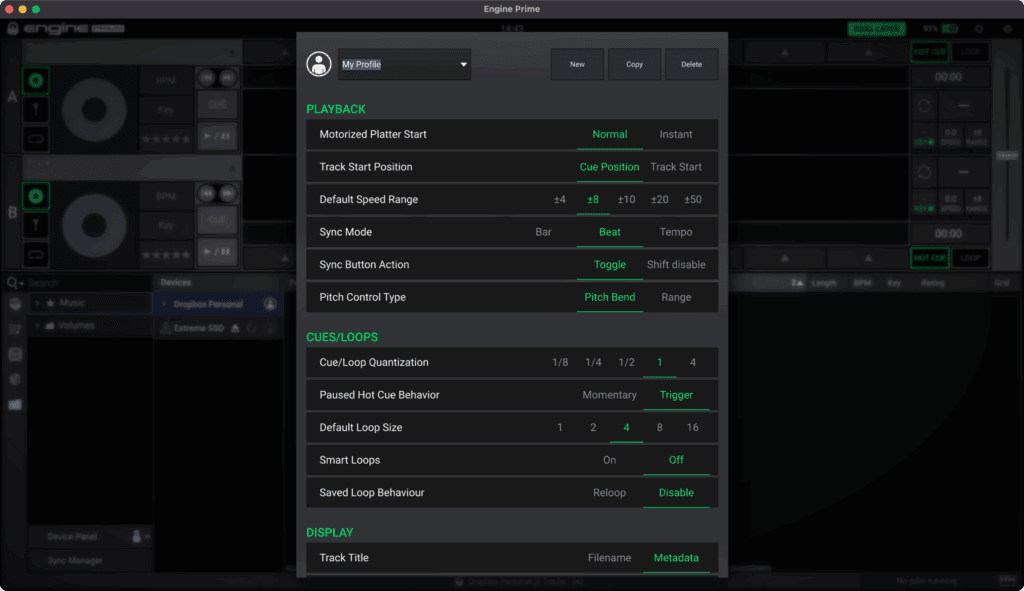Set Motorized Platter Start to Normal
Image resolution: width=1024 pixels, height=591 pixels.
609,134
